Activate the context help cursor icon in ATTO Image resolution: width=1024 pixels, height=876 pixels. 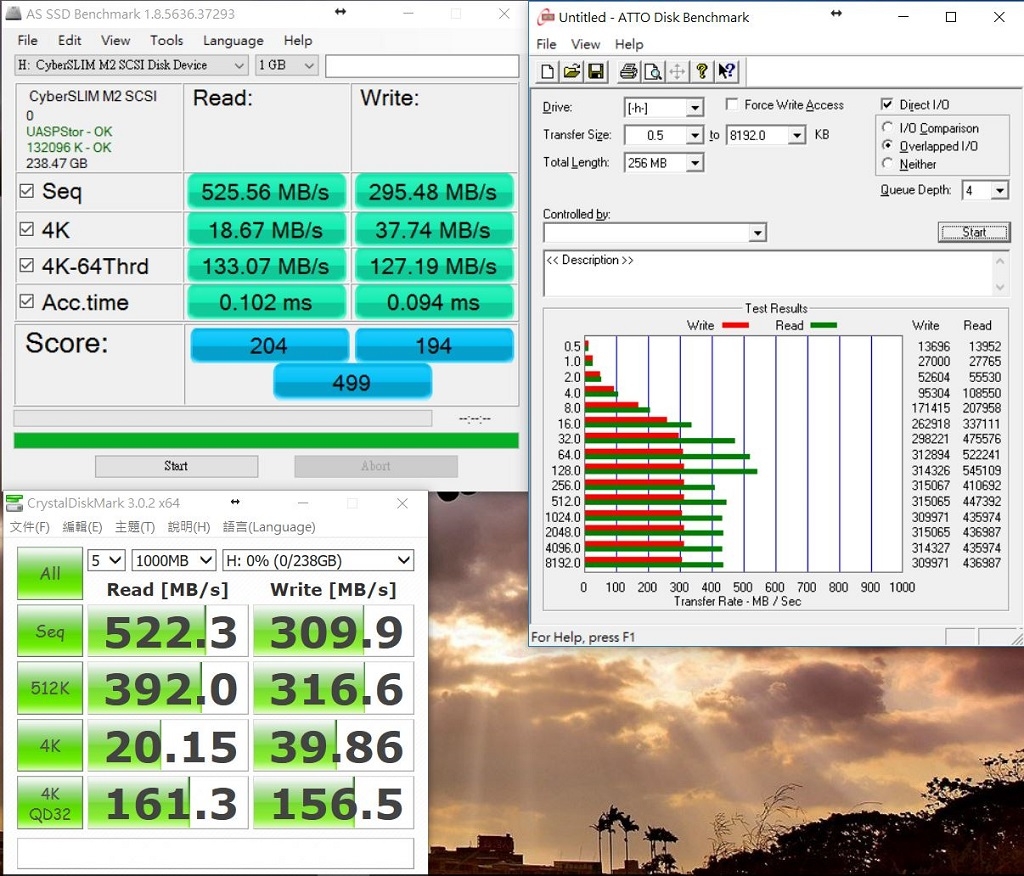726,71
